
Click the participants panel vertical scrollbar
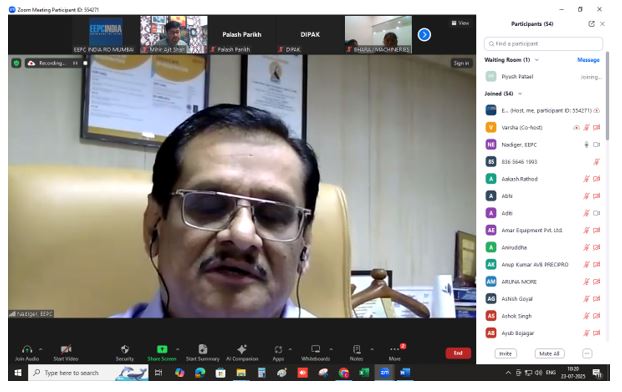(607, 96)
